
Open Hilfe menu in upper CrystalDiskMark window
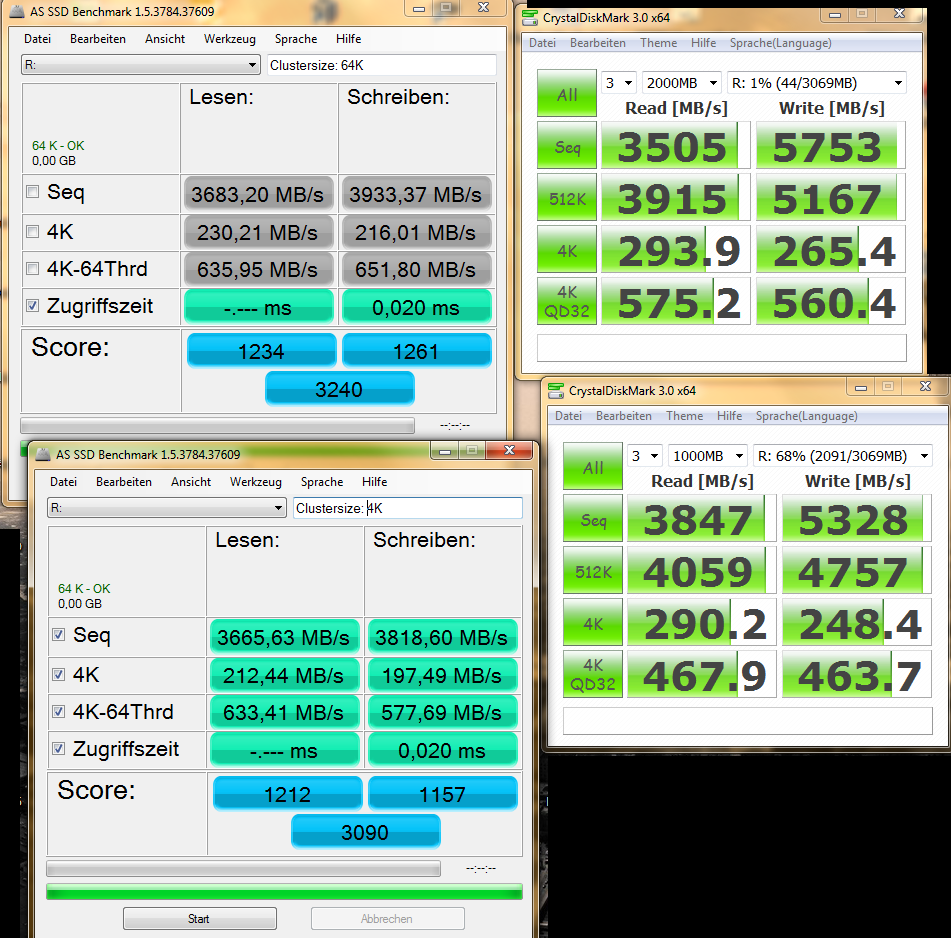[703, 43]
